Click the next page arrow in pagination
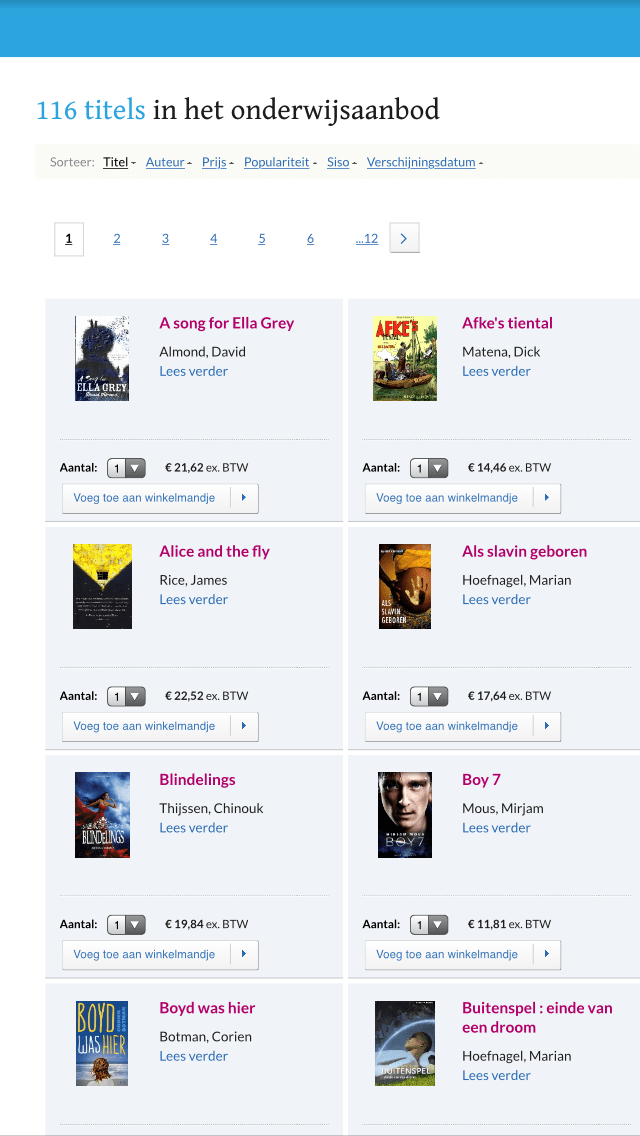Viewport: 640px width, 1136px height. click(x=404, y=239)
